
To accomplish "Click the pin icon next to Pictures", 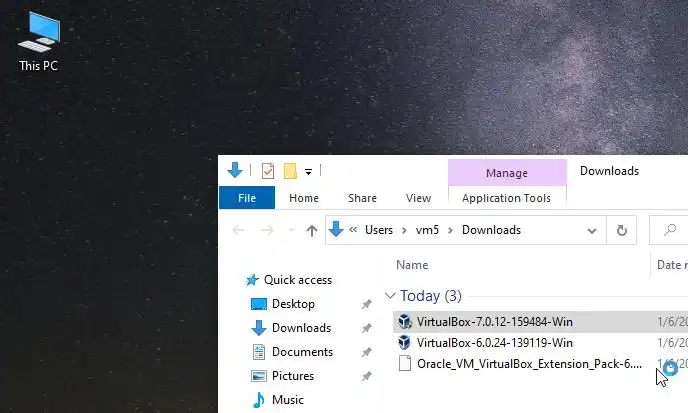I will coord(366,376).
